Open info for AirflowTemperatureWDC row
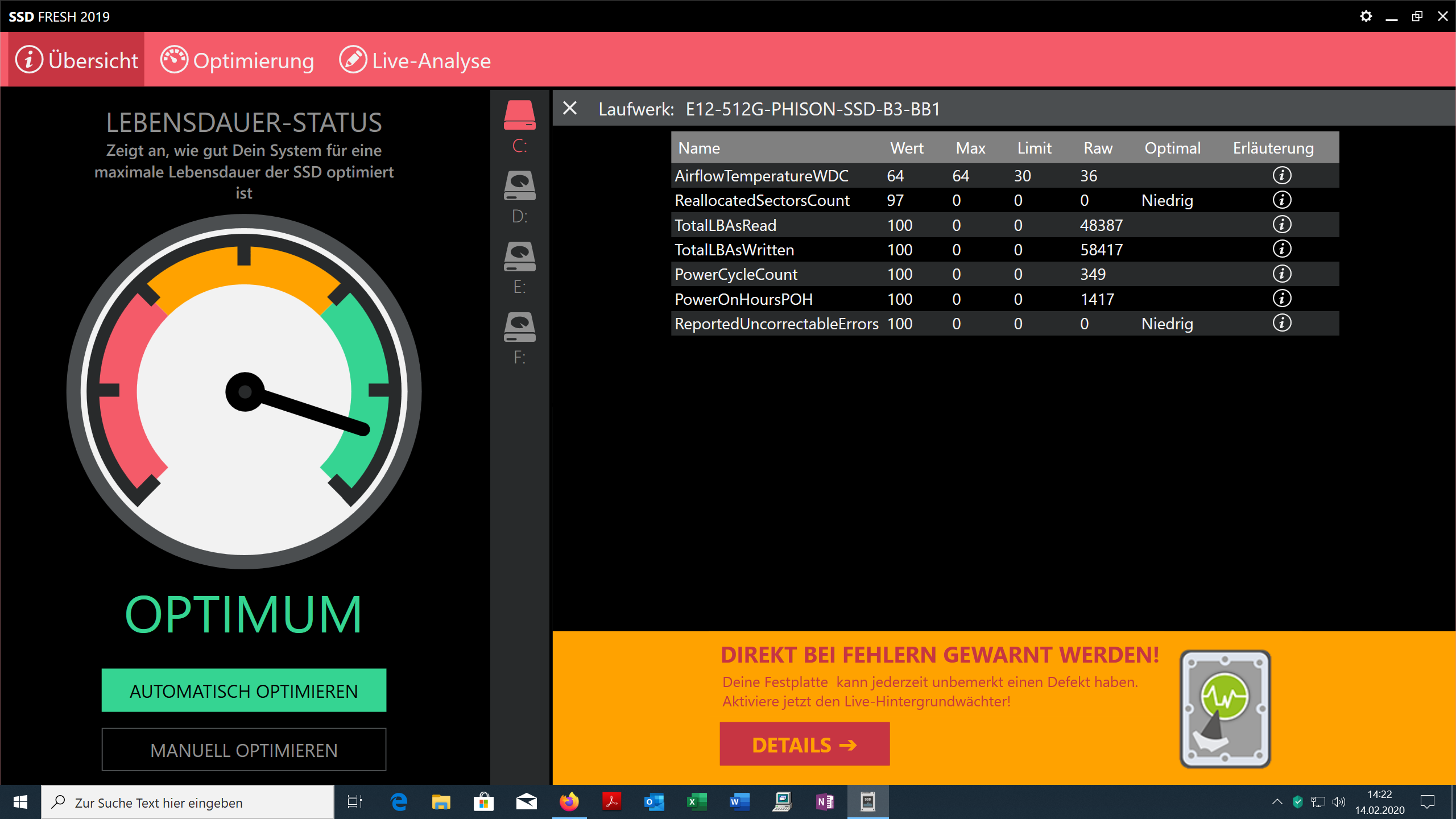 [1281, 175]
